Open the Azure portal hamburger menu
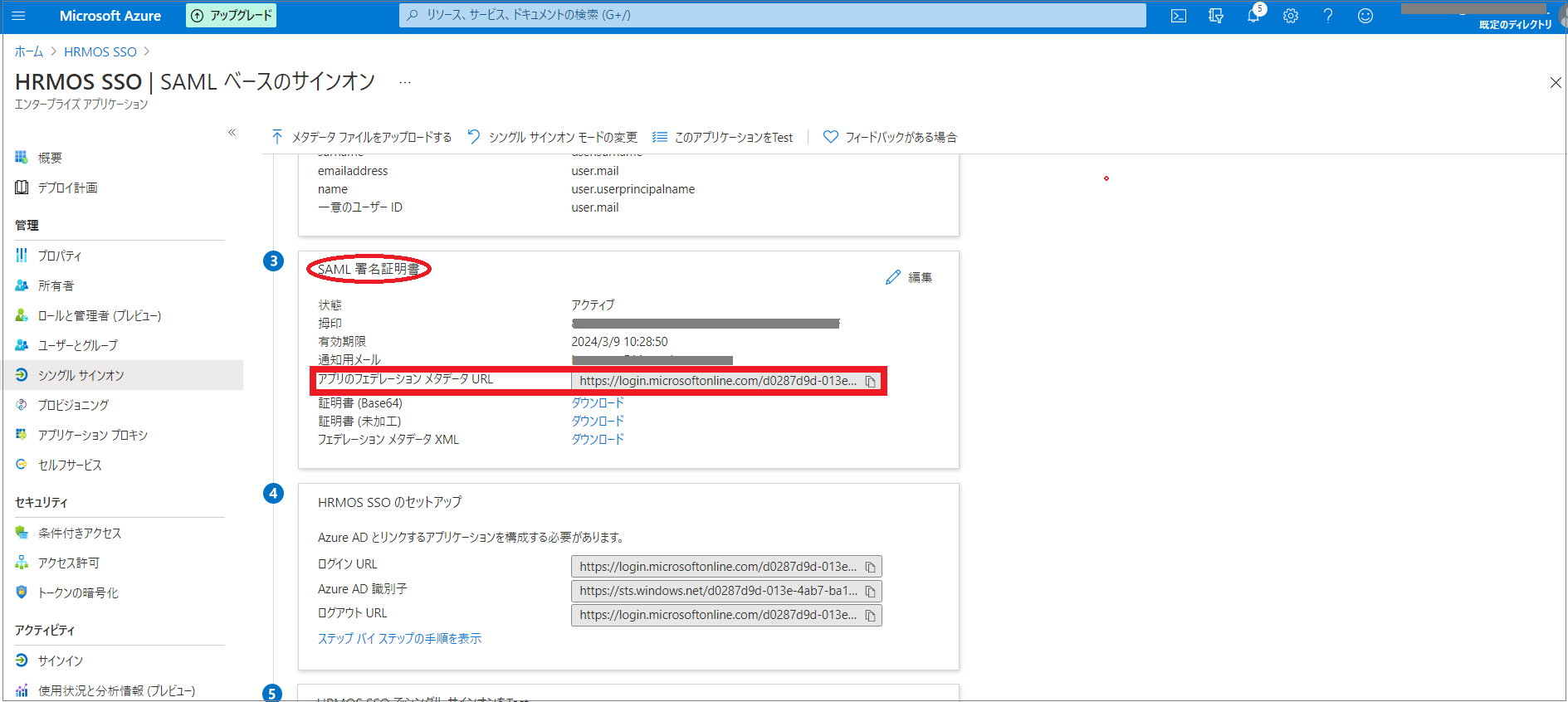 18,16
